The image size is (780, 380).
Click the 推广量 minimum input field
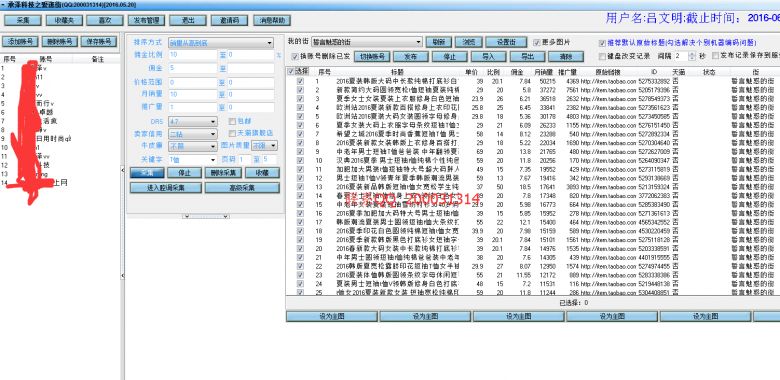pyautogui.click(x=193, y=107)
